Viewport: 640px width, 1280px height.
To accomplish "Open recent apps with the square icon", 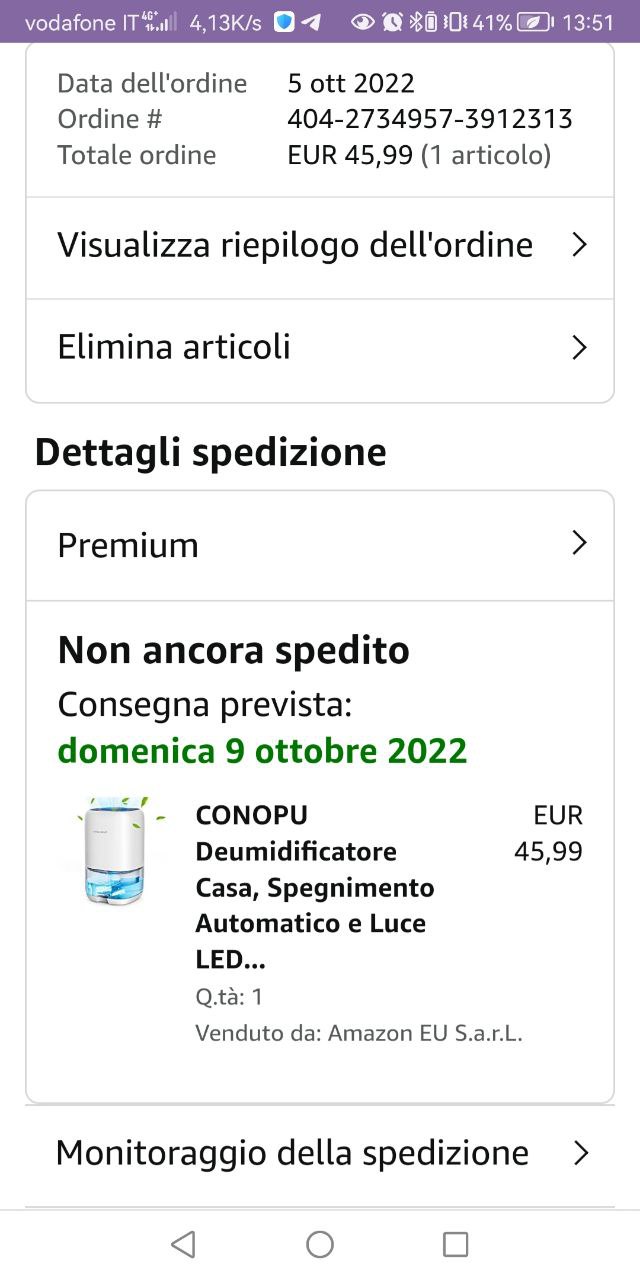I will click(x=456, y=1244).
